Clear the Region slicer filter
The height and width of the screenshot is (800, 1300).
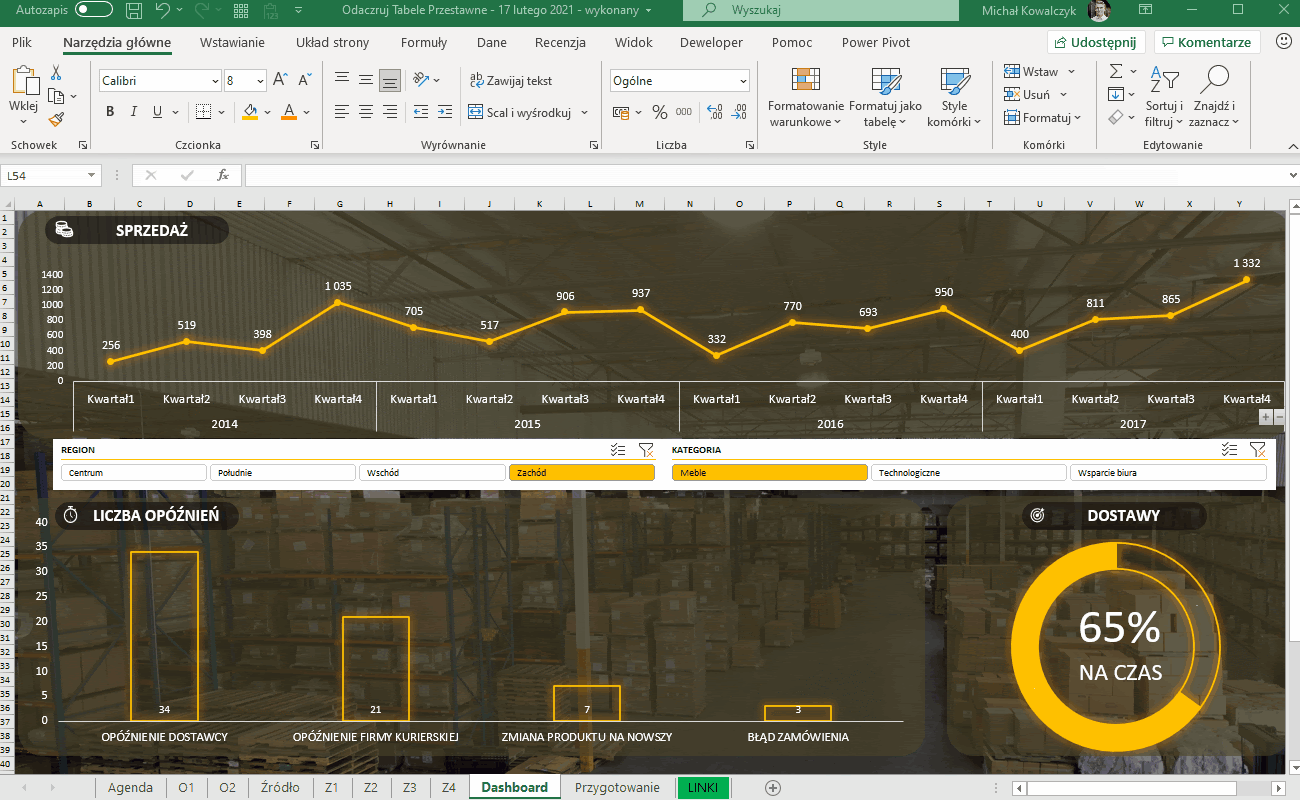[646, 450]
